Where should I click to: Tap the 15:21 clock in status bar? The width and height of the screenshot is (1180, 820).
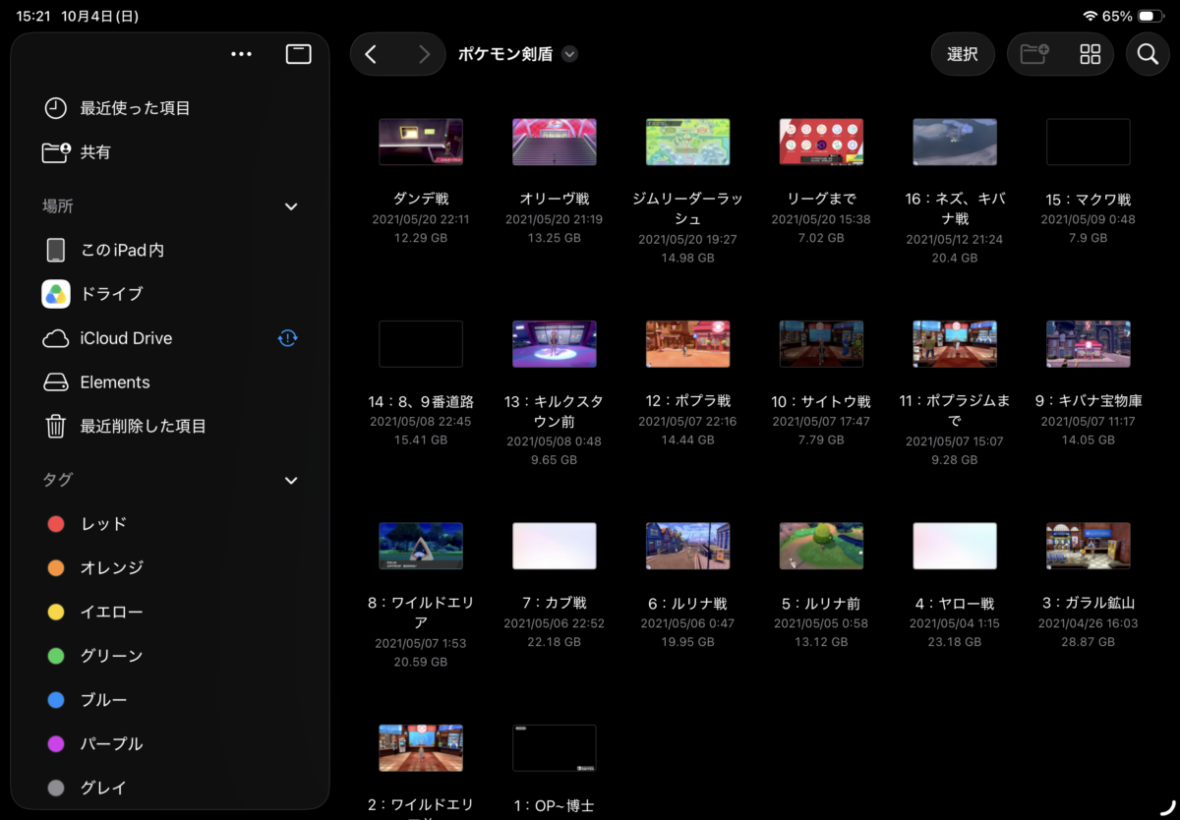(32, 16)
